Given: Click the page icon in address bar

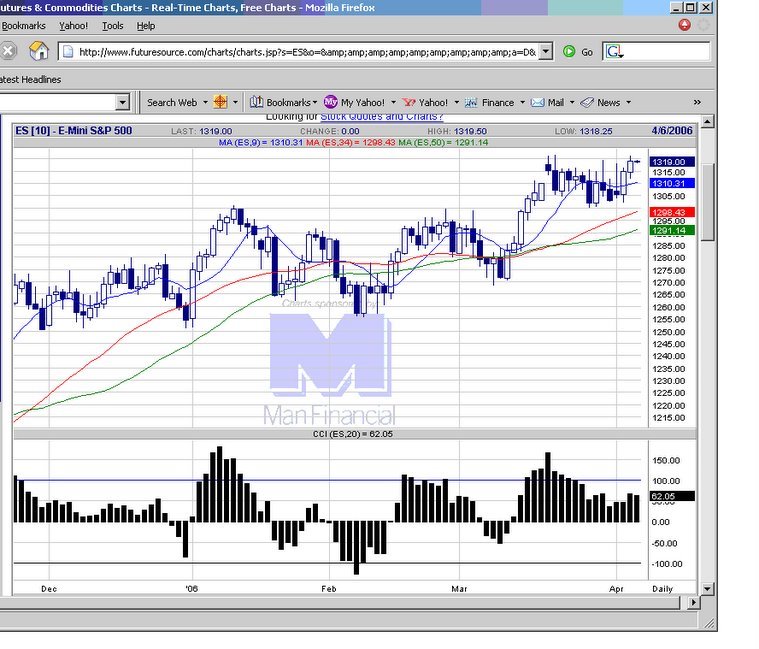Looking at the screenshot, I should 68,52.
